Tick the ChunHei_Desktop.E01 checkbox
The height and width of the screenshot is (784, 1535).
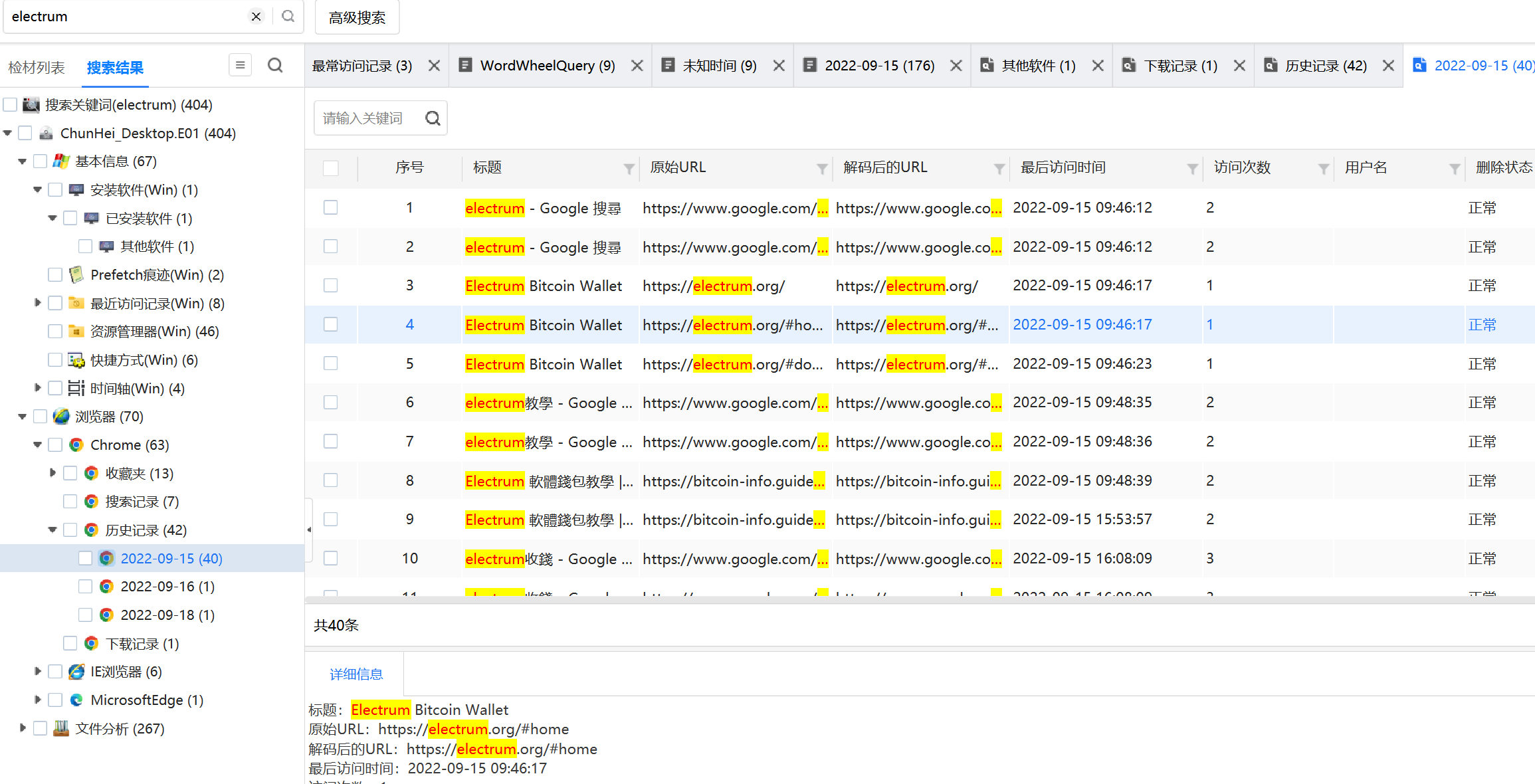(25, 133)
